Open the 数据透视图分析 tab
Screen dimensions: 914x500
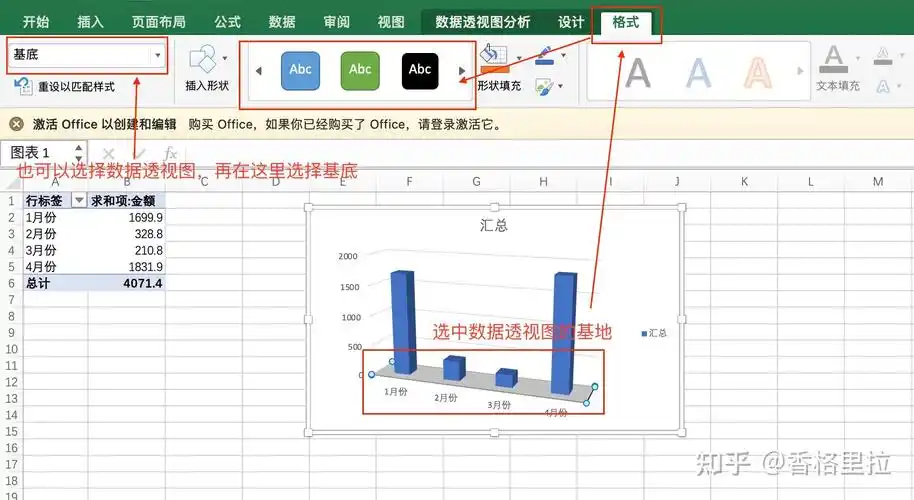coord(483,22)
